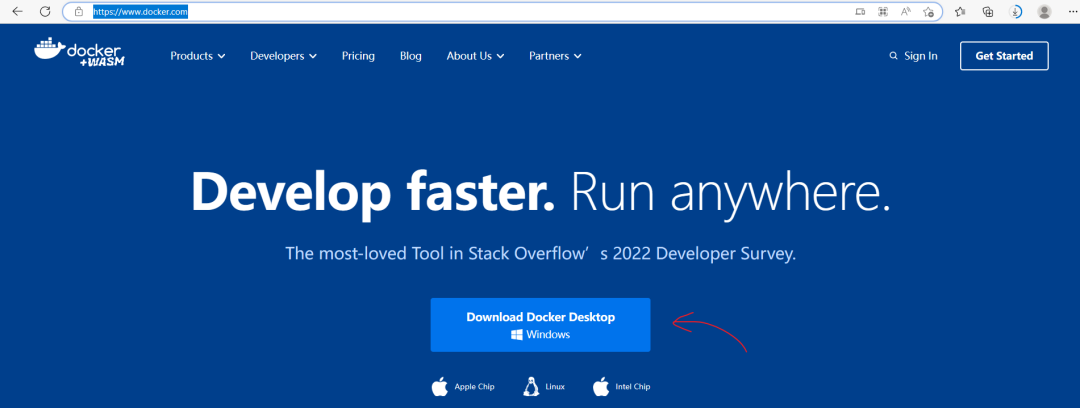The height and width of the screenshot is (408, 1080).
Task: Go back with the browser back arrow
Action: [x=18, y=12]
